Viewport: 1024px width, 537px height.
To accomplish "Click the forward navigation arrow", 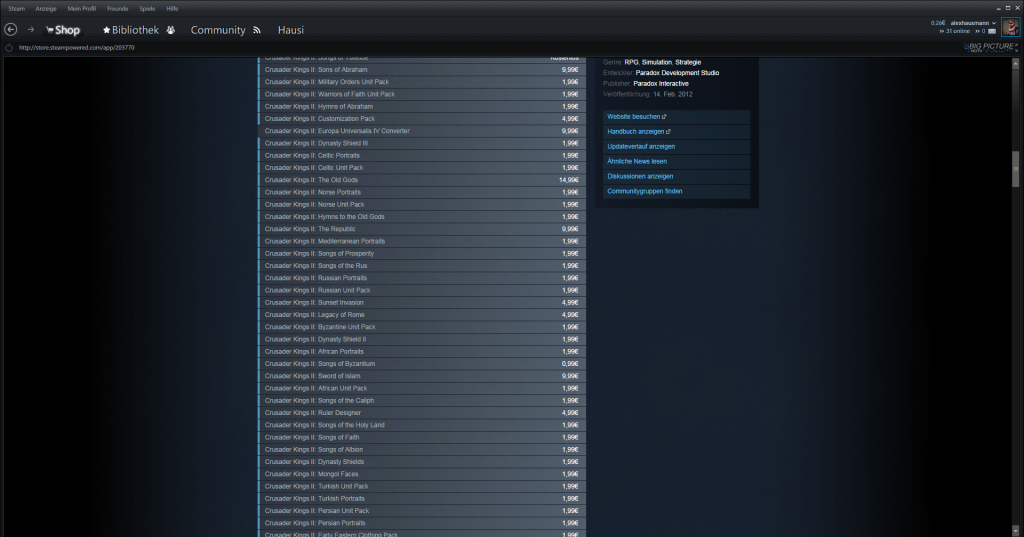I will pyautogui.click(x=31, y=30).
